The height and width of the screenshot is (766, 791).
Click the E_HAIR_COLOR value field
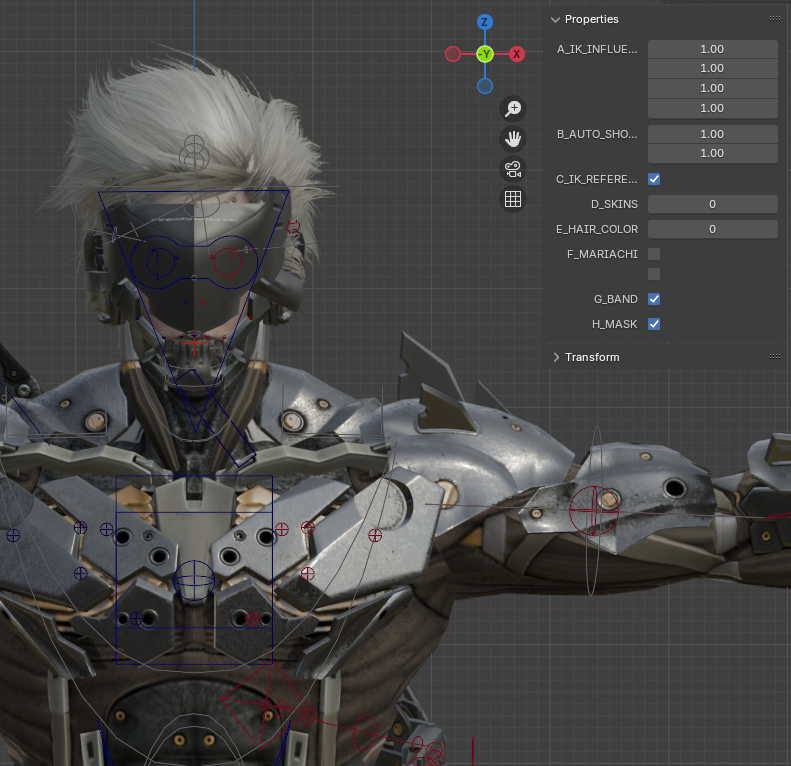pos(712,229)
